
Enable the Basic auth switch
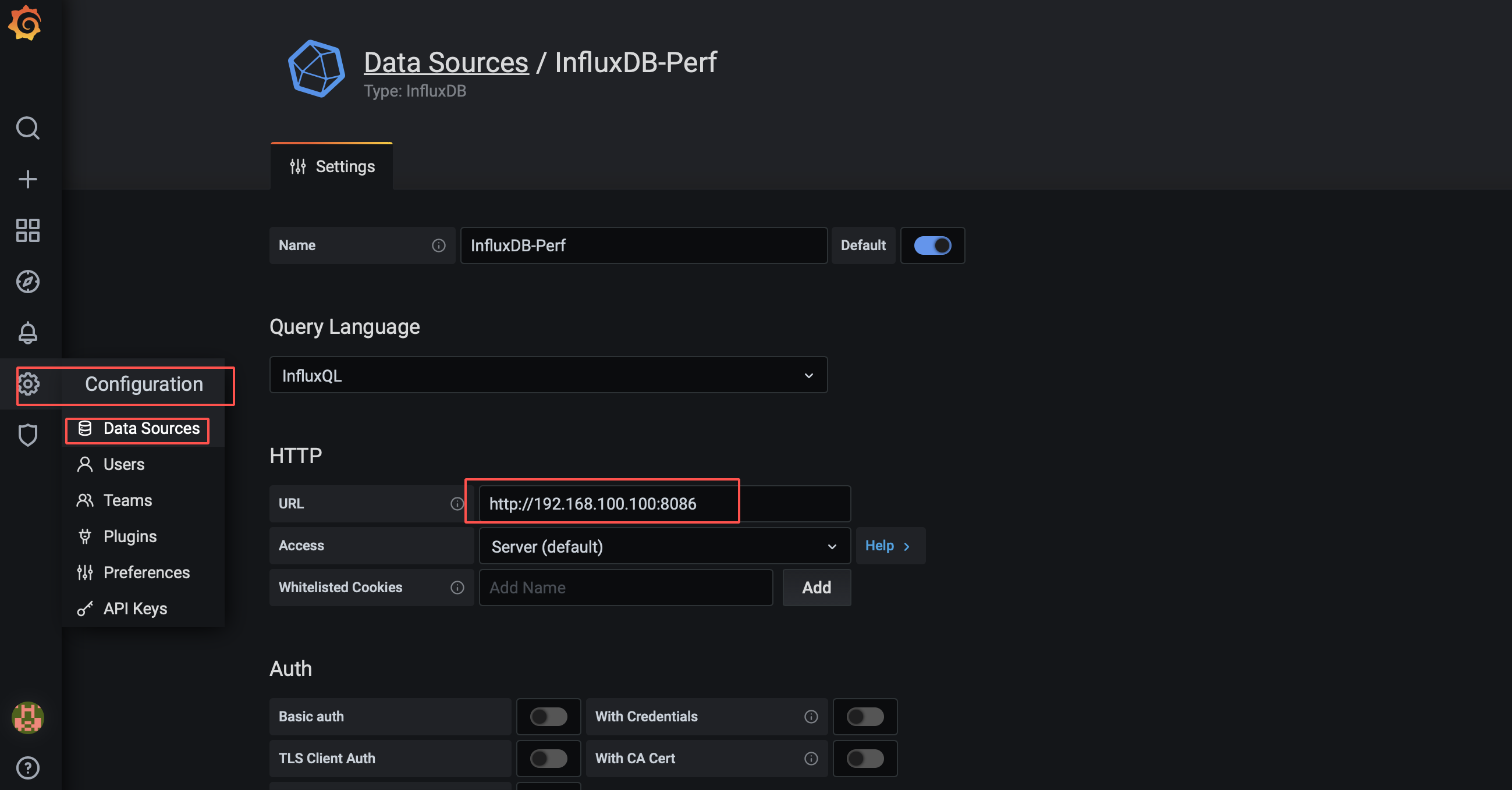(548, 717)
